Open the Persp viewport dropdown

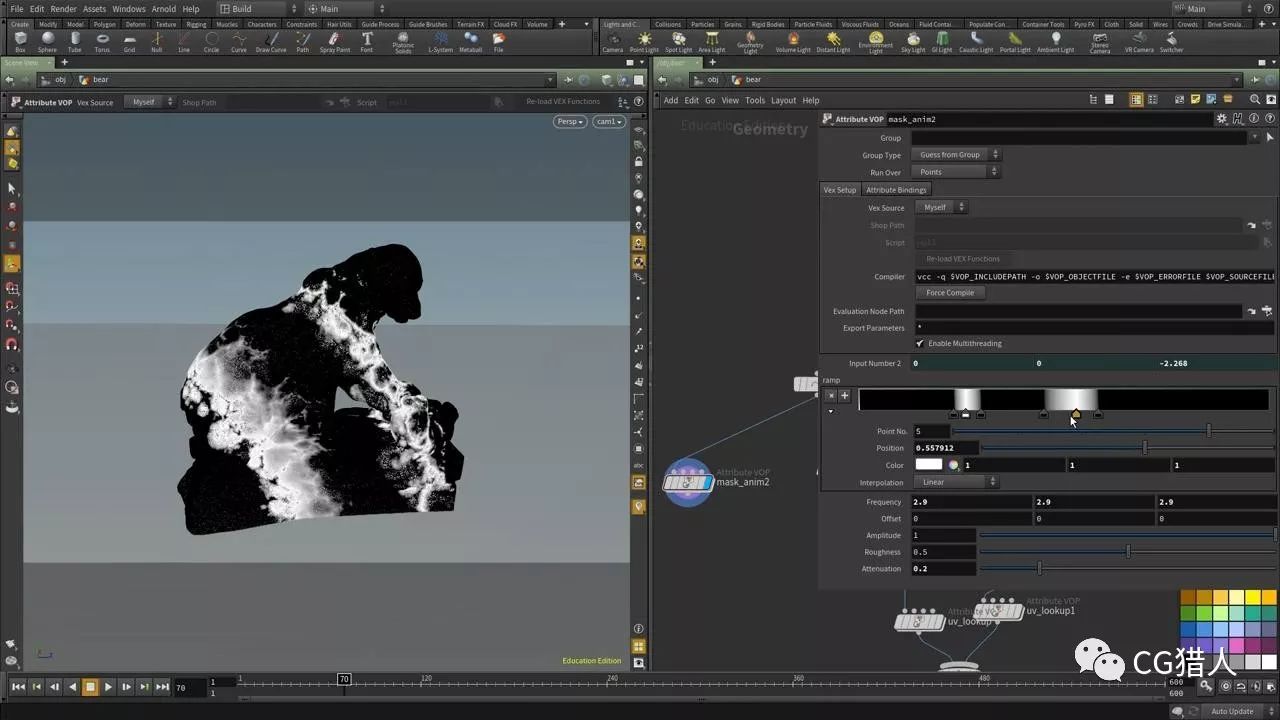click(570, 122)
